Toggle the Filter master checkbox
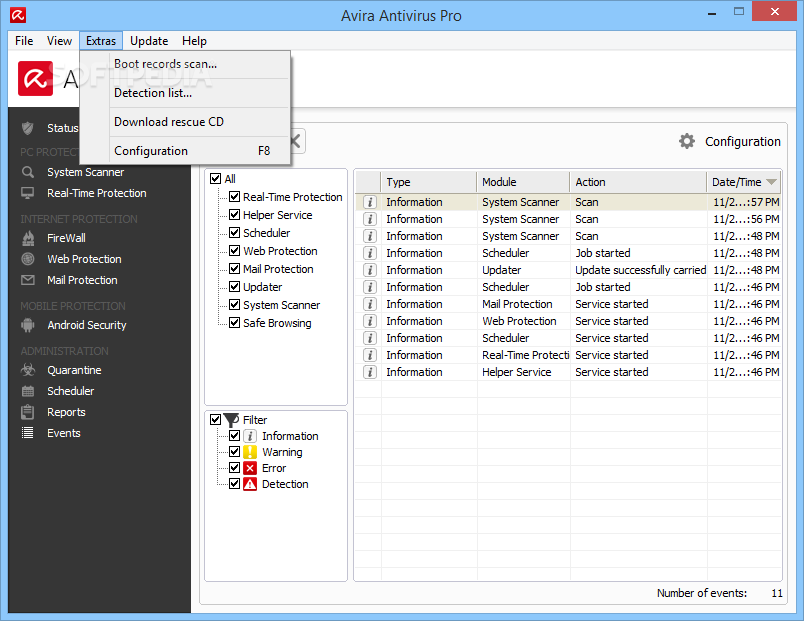Viewport: 804px width, 621px height. 215,420
